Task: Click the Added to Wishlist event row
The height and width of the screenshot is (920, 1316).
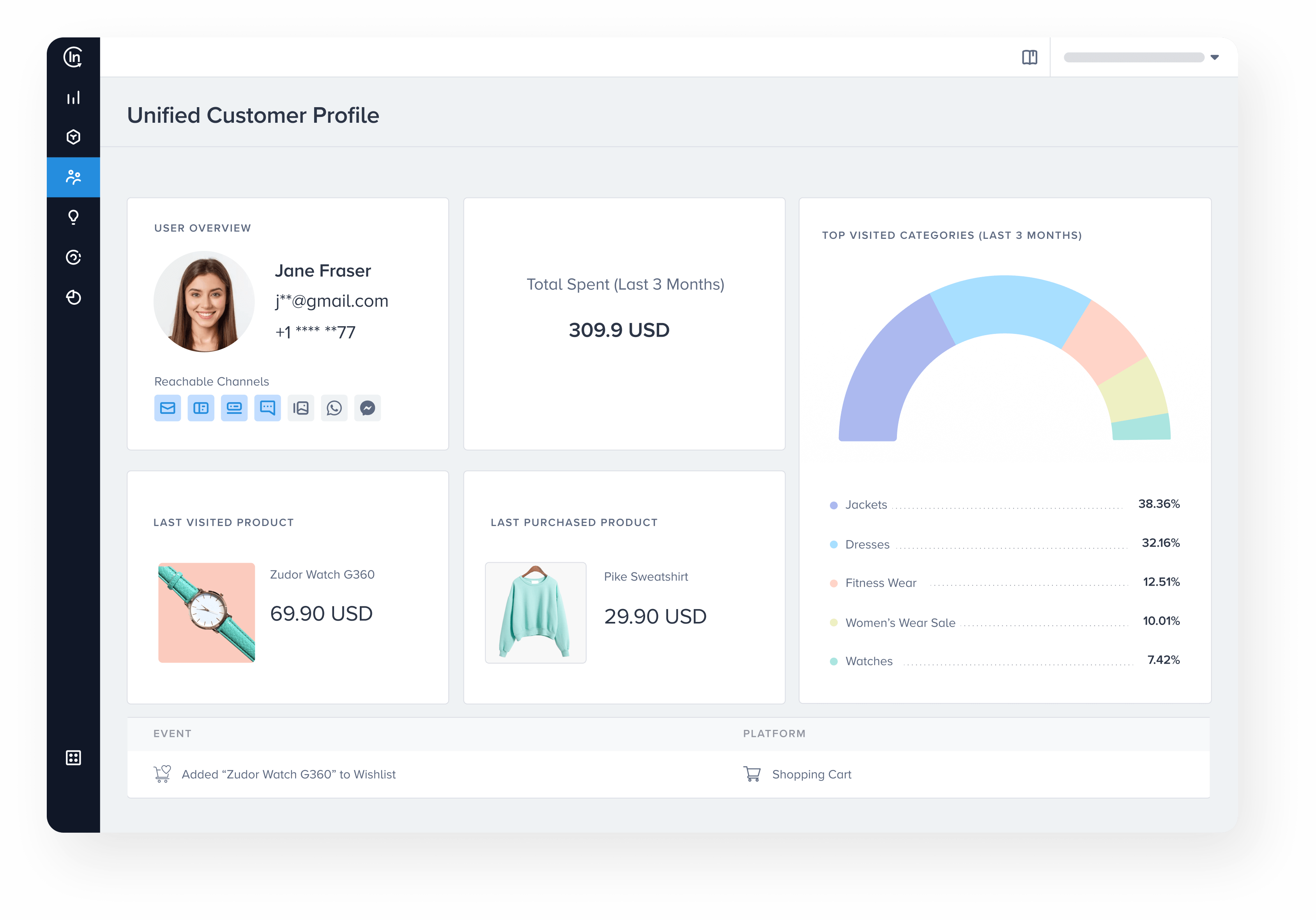Action: [x=288, y=775]
